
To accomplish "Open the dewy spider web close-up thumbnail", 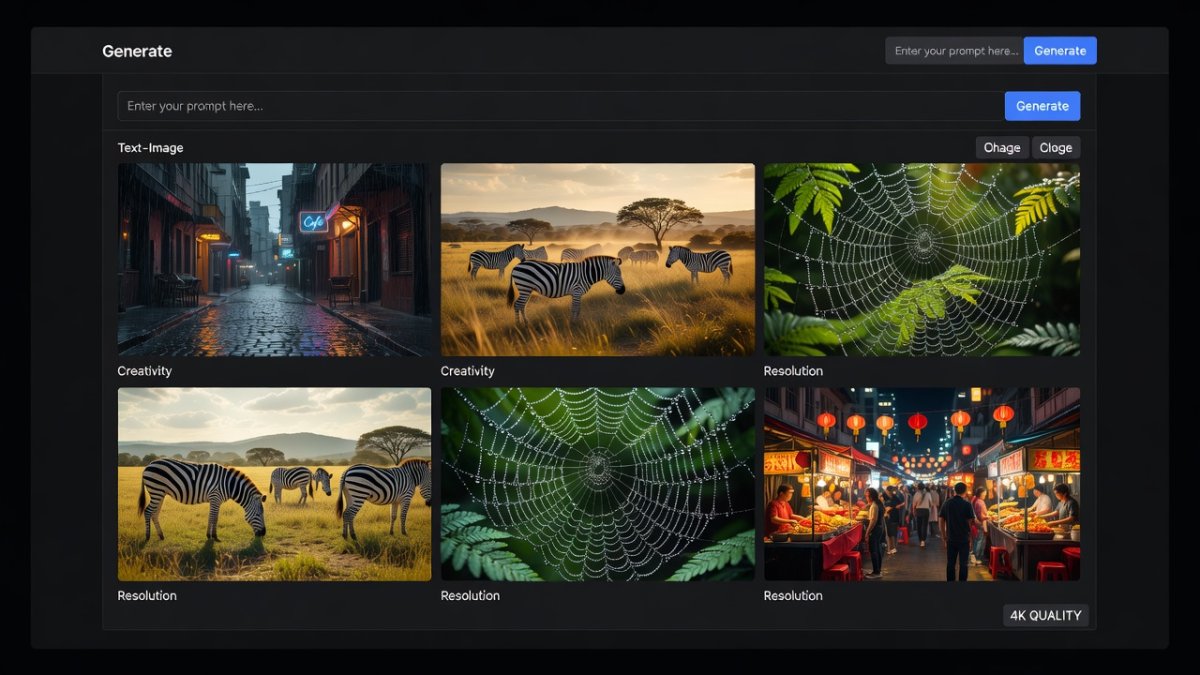I will (598, 484).
